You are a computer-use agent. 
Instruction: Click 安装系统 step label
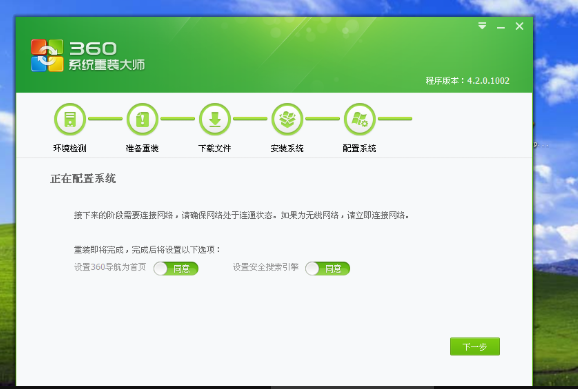tap(287, 148)
